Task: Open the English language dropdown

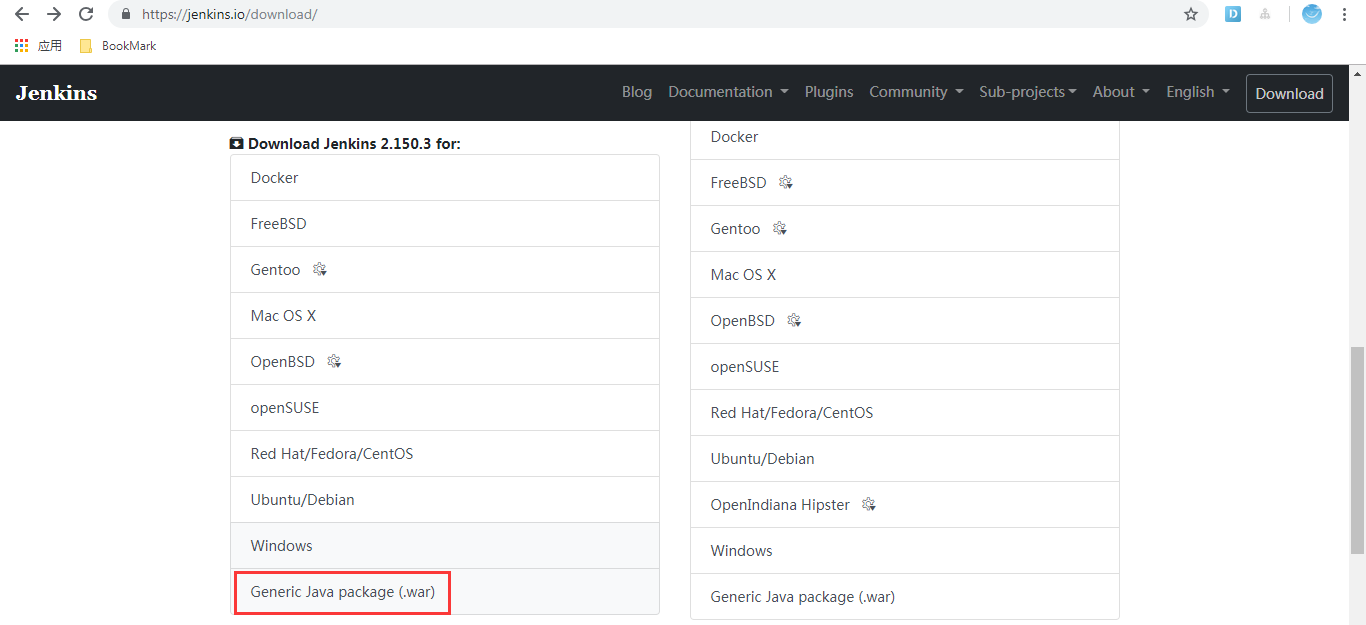Action: click(x=1198, y=92)
